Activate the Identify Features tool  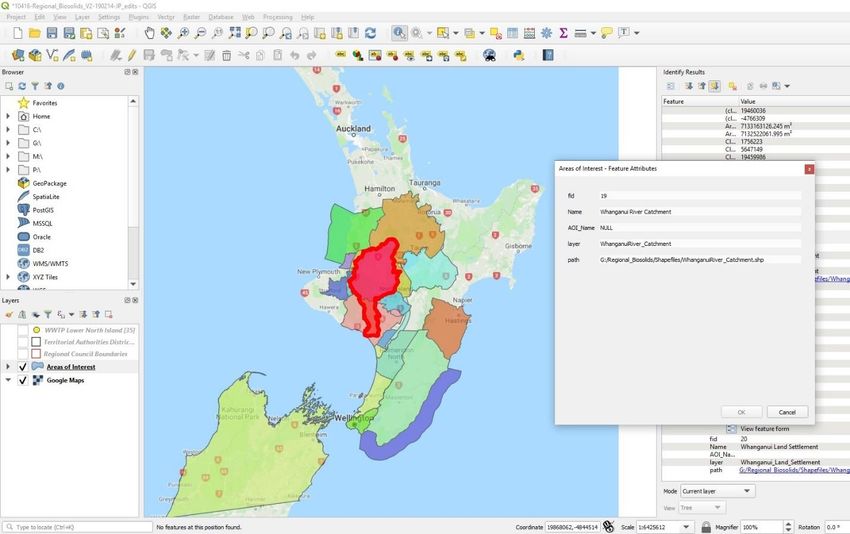coord(399,33)
